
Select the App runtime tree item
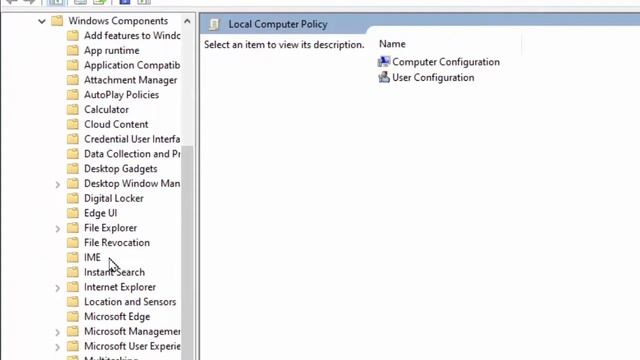[111, 51]
